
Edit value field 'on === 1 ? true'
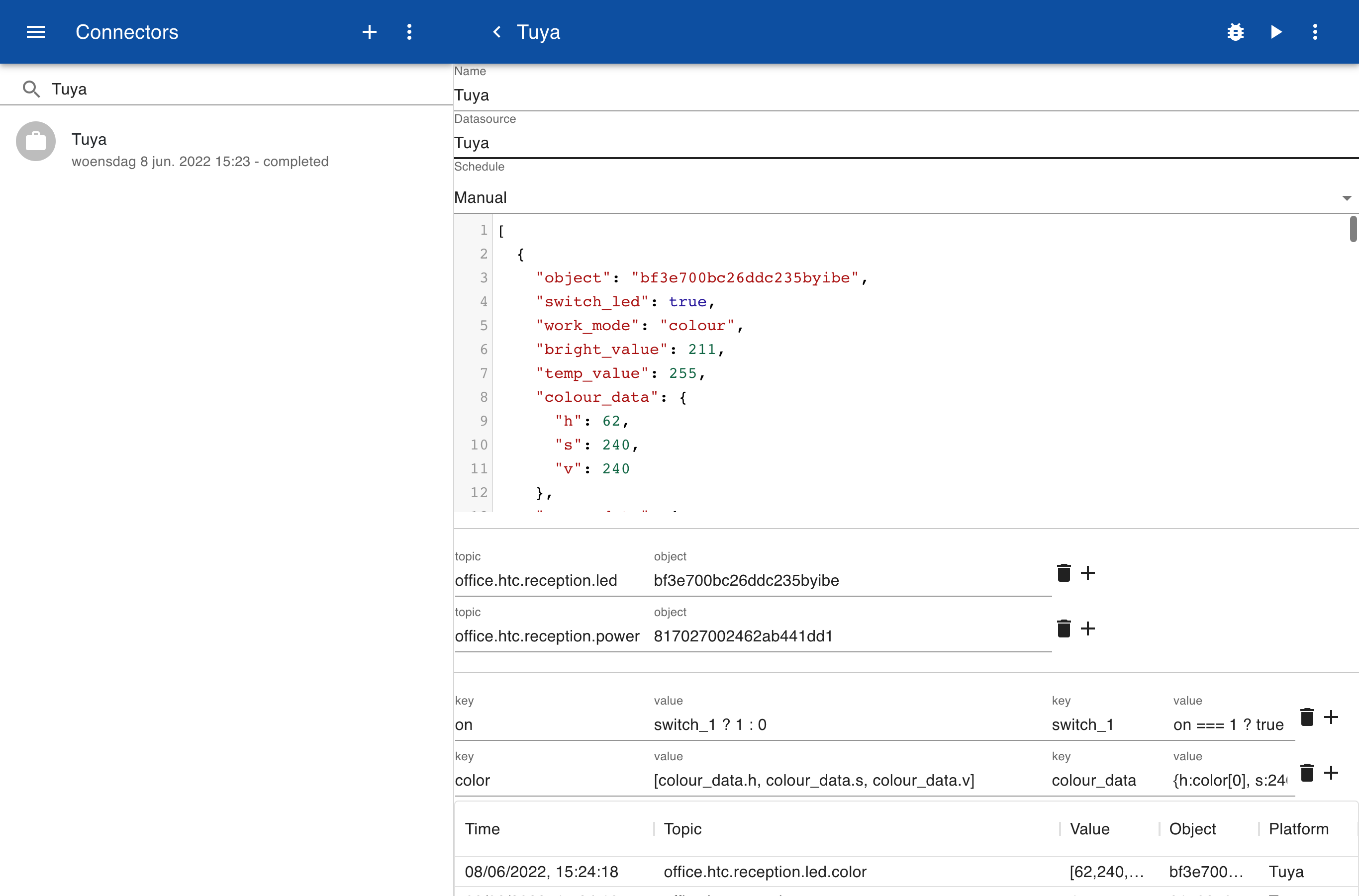coord(1233,724)
